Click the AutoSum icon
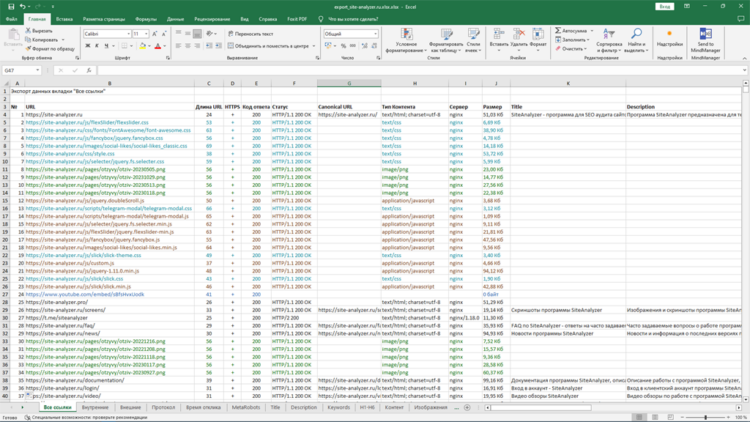750x422 pixels. (x=558, y=31)
